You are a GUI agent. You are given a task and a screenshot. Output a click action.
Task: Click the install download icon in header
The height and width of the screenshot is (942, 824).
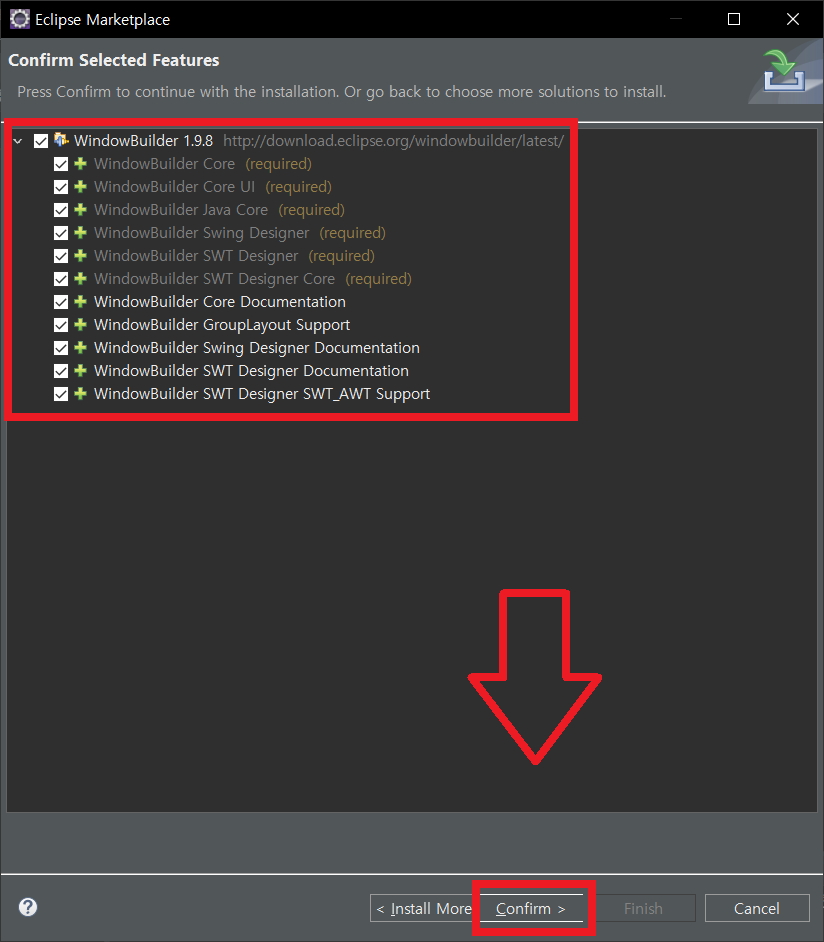pos(783,71)
